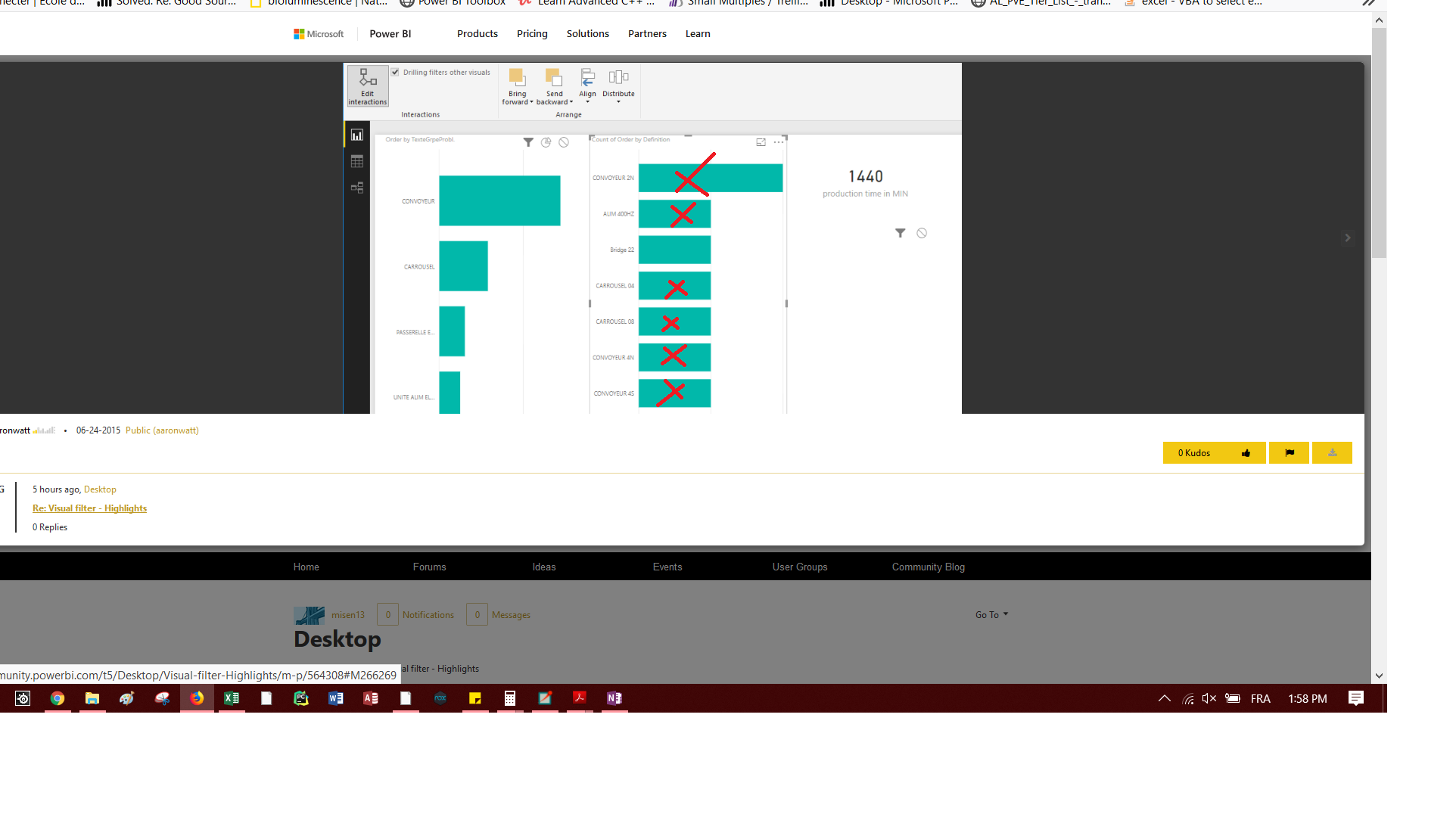
Task: Open OneNote from the taskbar
Action: click(614, 698)
